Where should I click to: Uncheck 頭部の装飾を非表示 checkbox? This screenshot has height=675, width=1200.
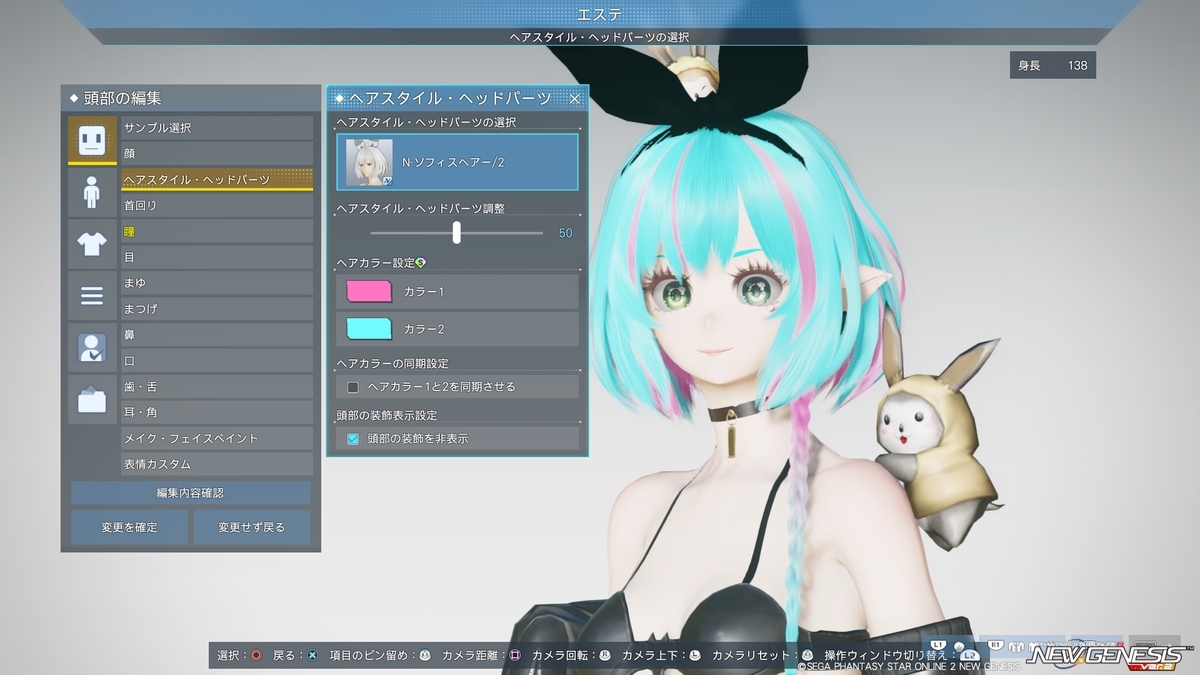pos(352,438)
